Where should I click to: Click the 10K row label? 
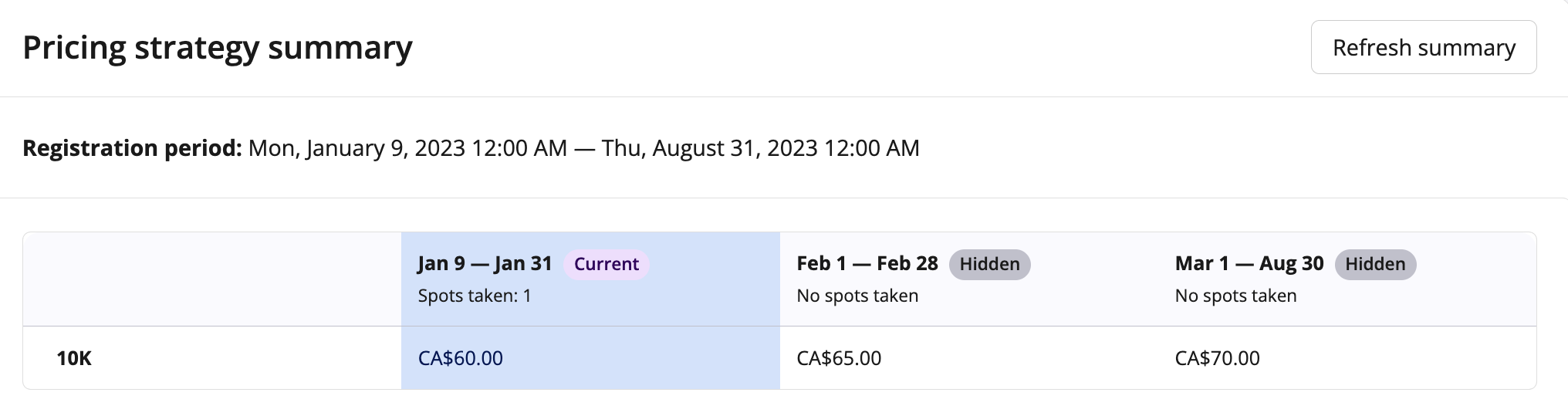coord(74,358)
